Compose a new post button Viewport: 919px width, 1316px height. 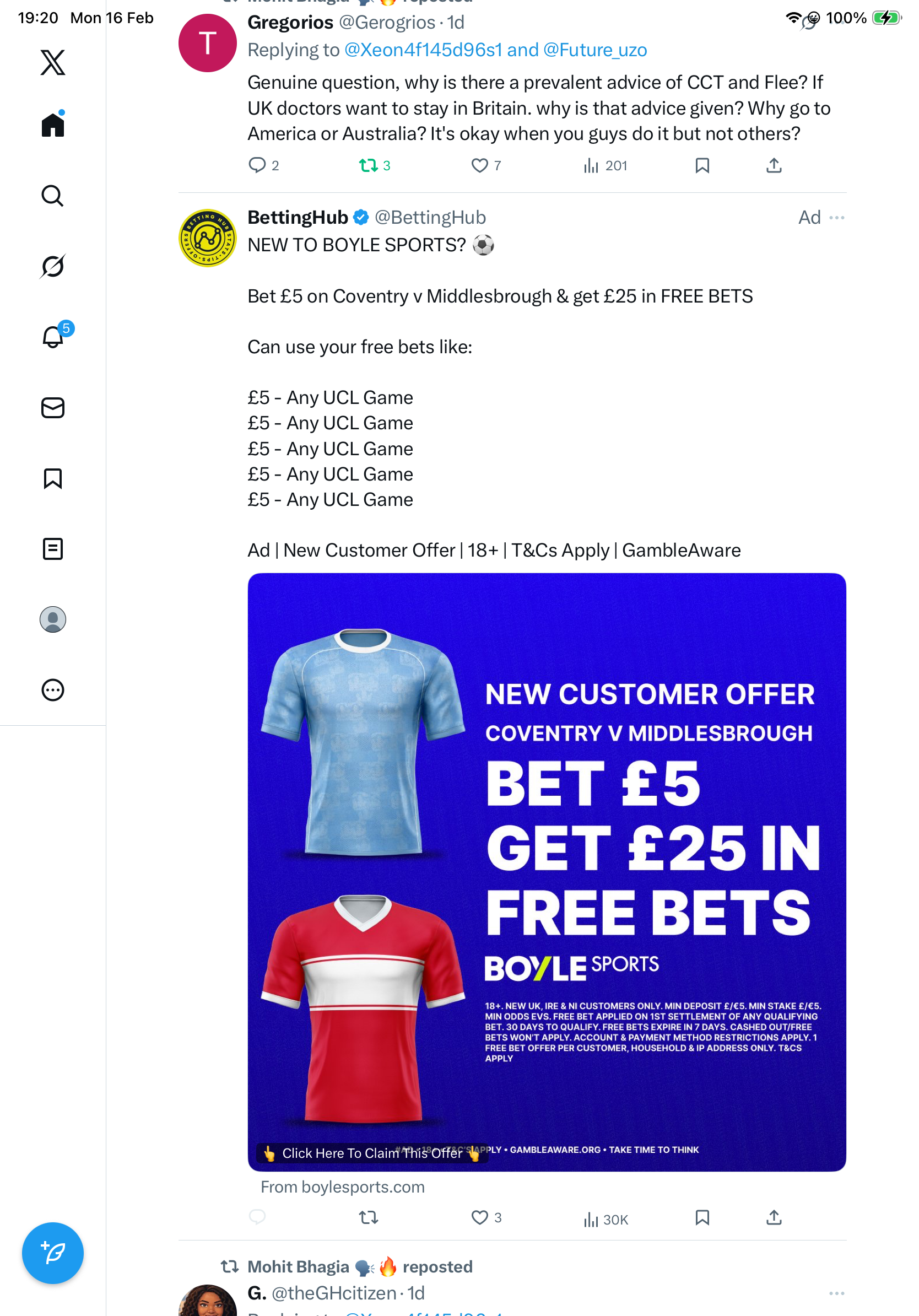(x=53, y=1253)
